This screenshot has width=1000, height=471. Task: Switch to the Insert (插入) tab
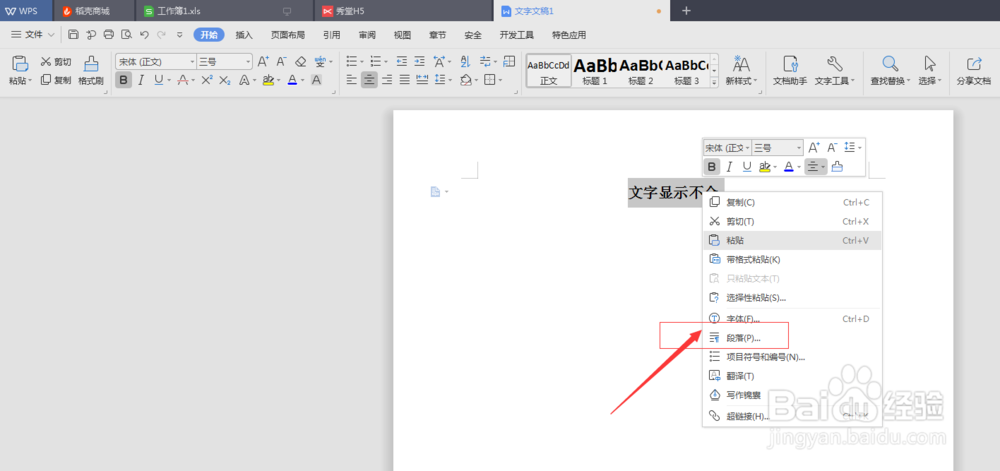244,35
